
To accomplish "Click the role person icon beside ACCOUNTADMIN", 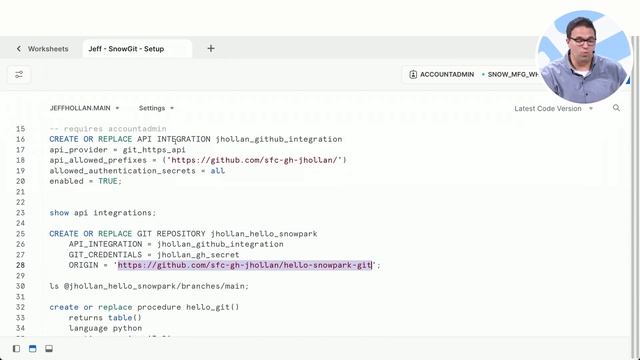I will pyautogui.click(x=413, y=74).
